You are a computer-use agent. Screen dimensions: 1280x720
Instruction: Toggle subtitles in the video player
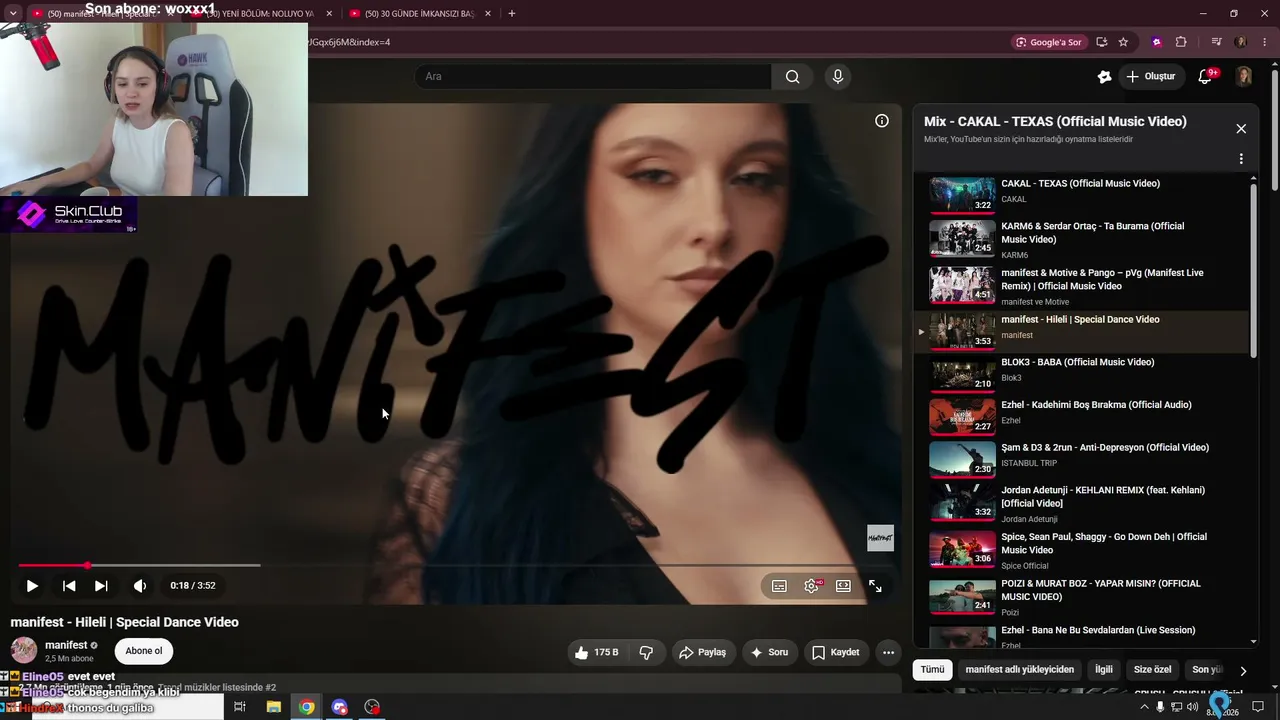(779, 586)
